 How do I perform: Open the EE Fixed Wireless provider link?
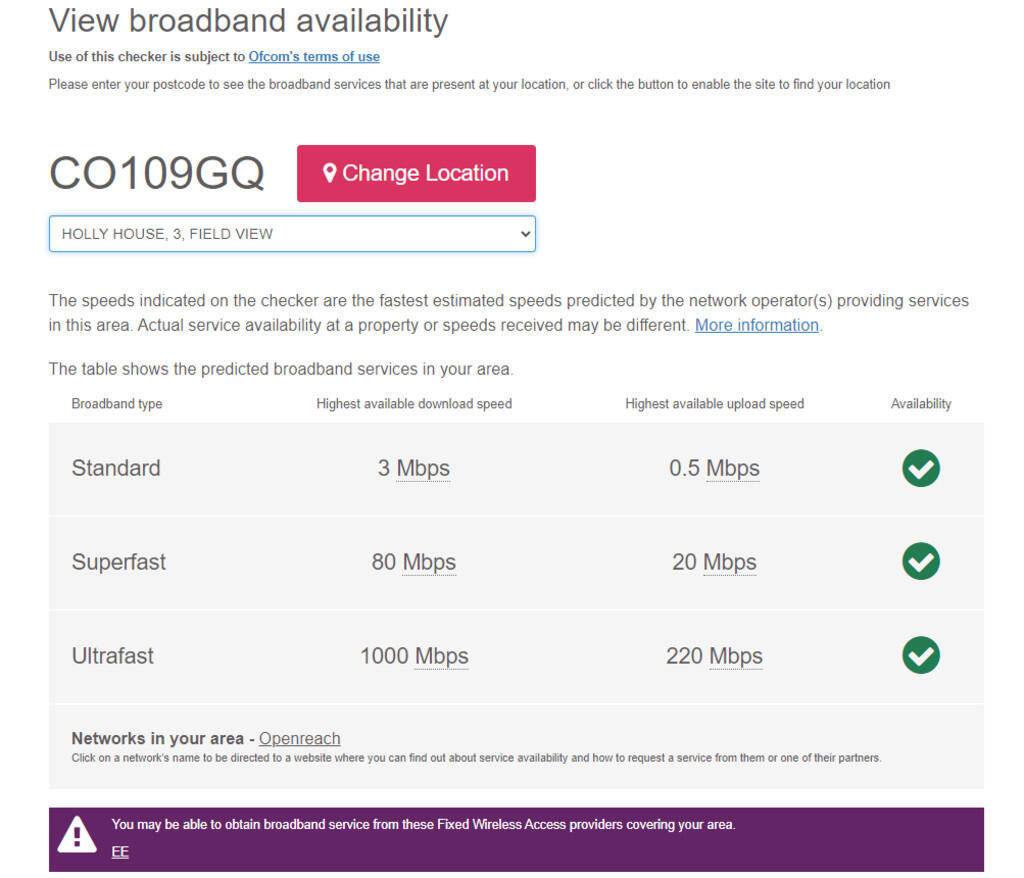coord(120,852)
